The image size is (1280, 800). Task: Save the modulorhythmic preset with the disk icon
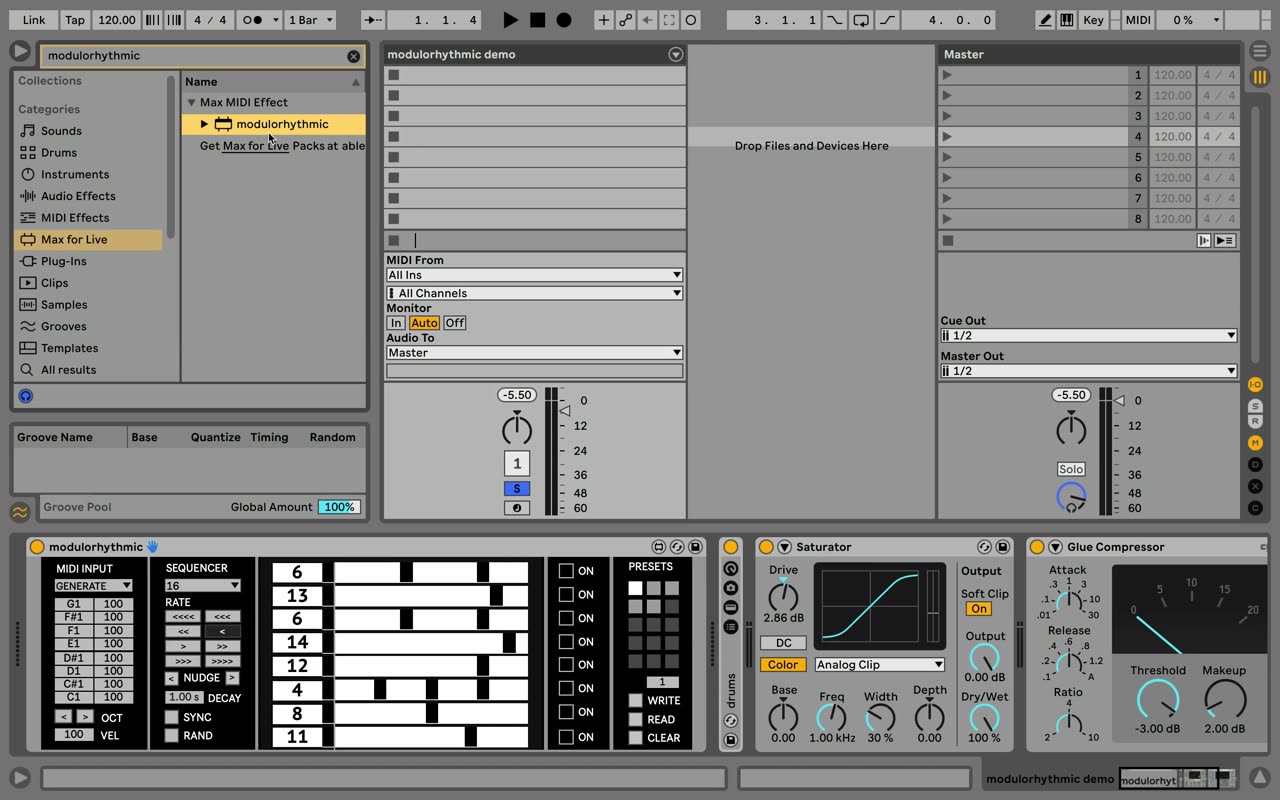point(695,547)
